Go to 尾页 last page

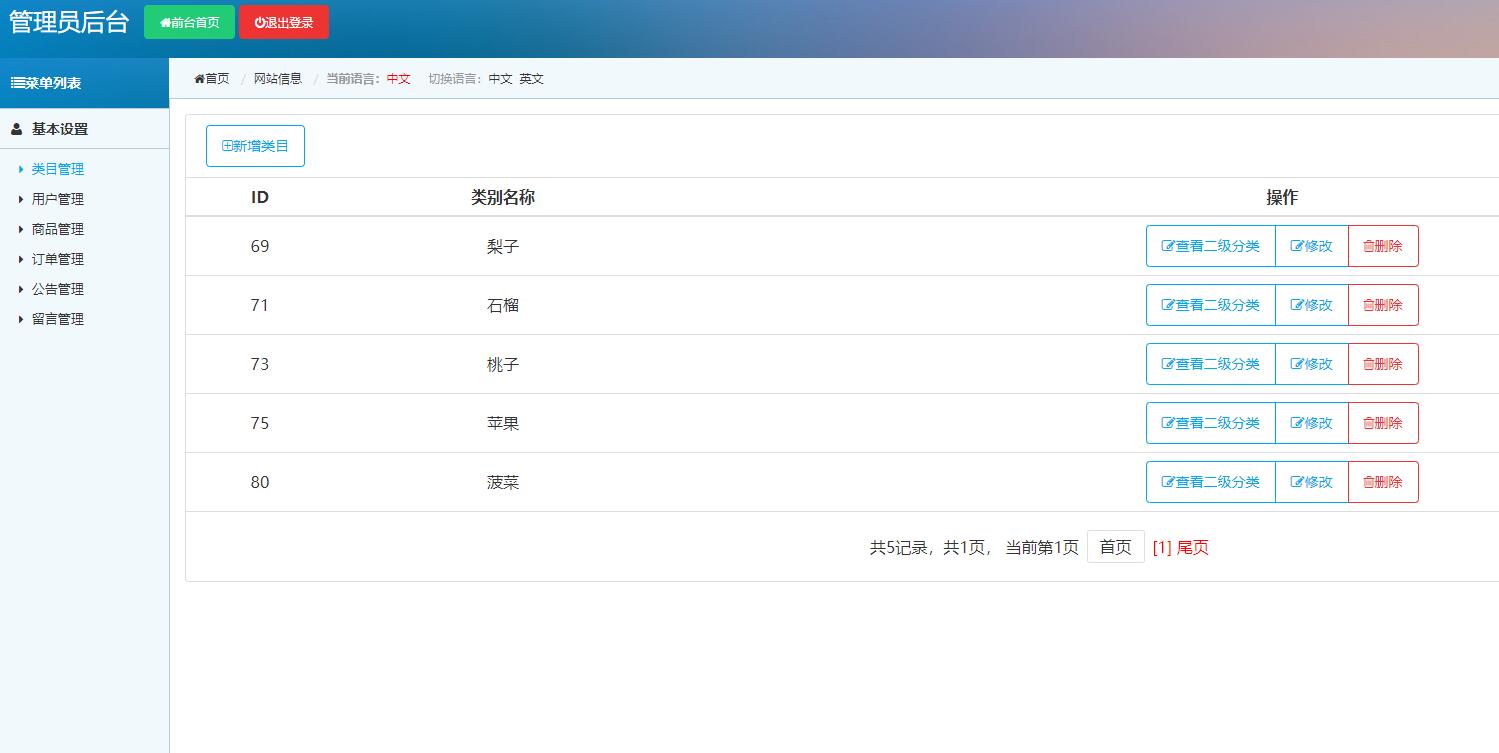(x=1193, y=547)
